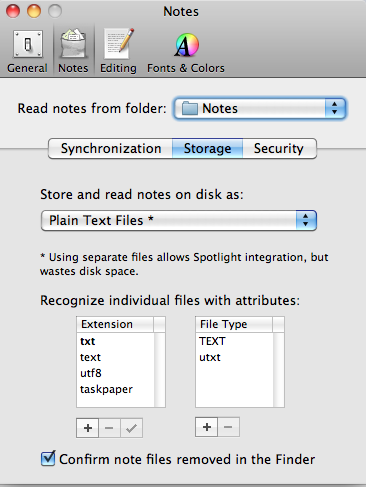The width and height of the screenshot is (366, 487).
Task: Select the utxt file type row
Action: (x=235, y=357)
